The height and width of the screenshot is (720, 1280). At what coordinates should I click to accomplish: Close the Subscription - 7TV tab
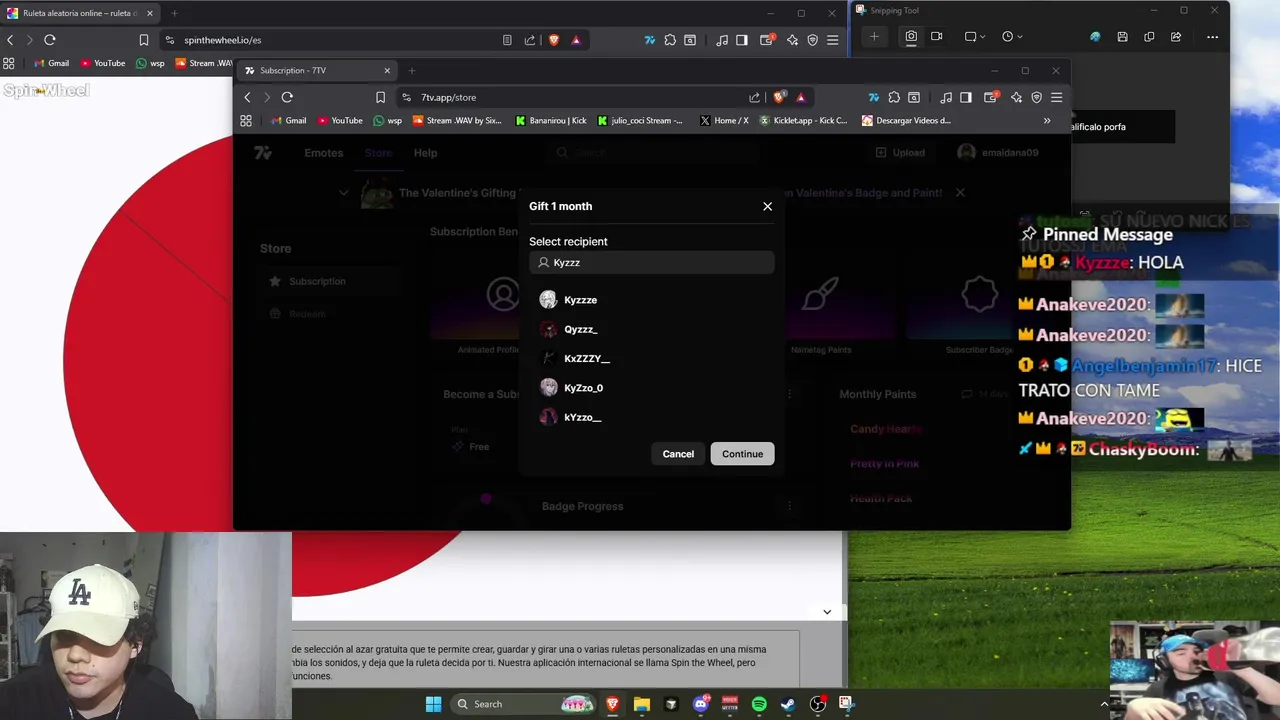pyautogui.click(x=387, y=70)
